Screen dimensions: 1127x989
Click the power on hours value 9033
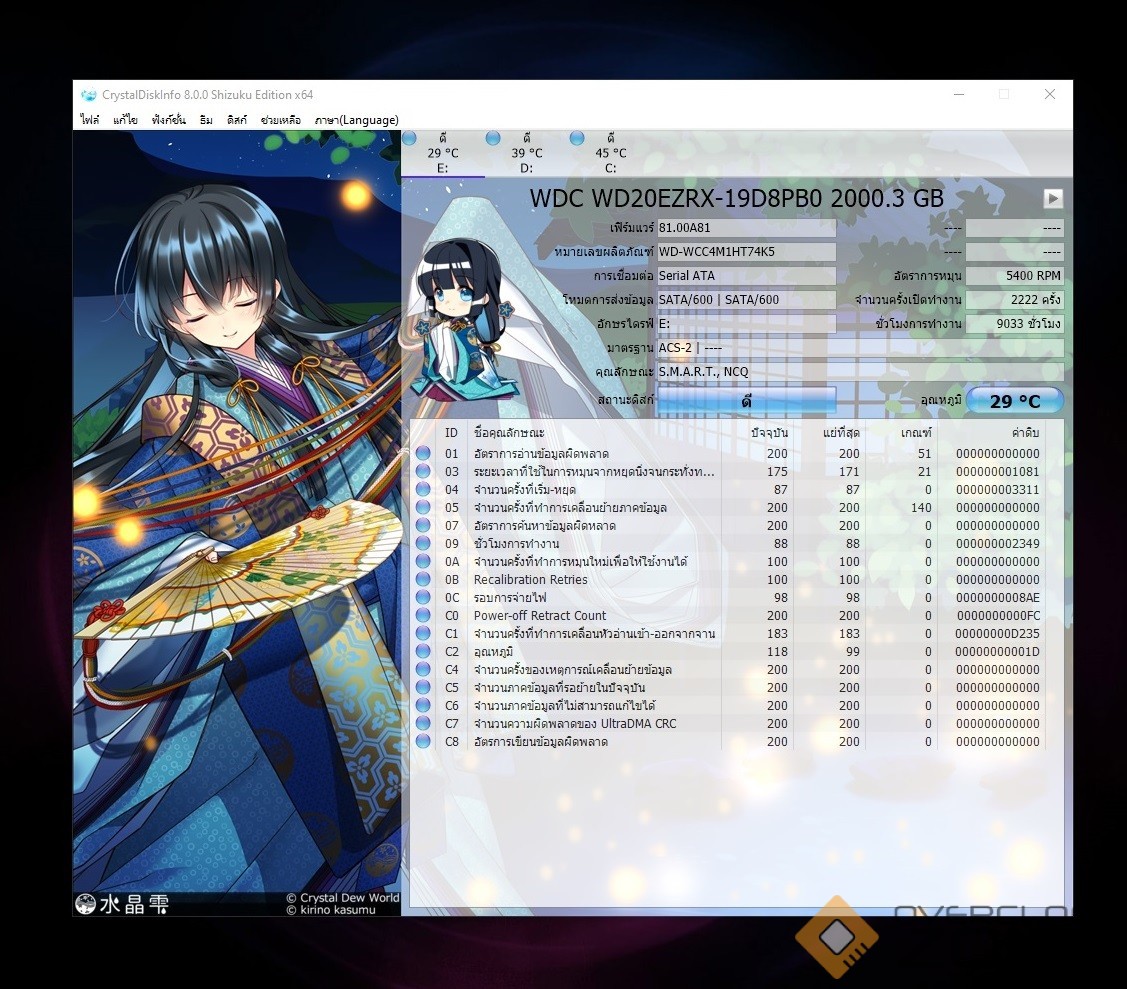(1014, 323)
